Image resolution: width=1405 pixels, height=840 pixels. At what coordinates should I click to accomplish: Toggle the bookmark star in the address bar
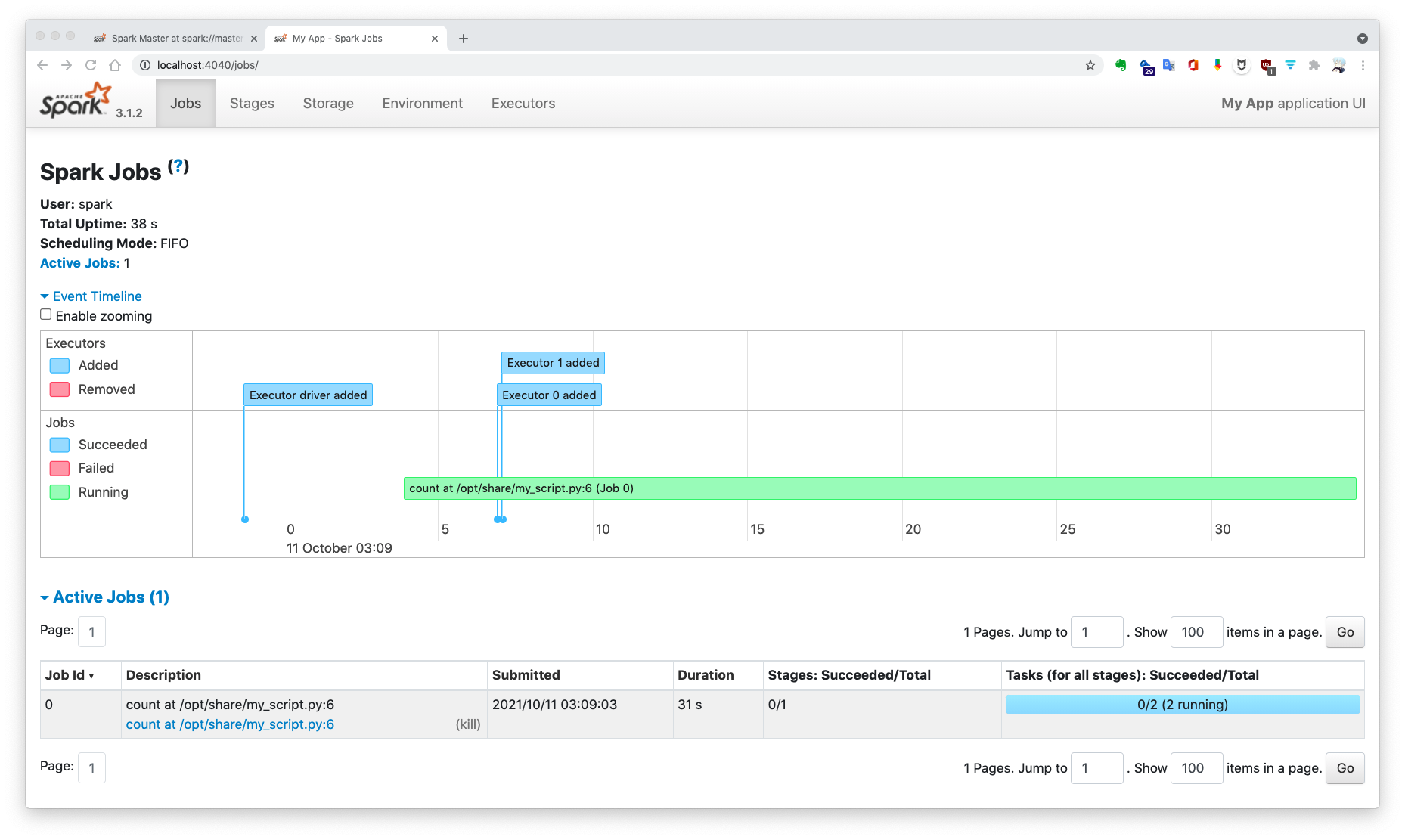pyautogui.click(x=1090, y=66)
